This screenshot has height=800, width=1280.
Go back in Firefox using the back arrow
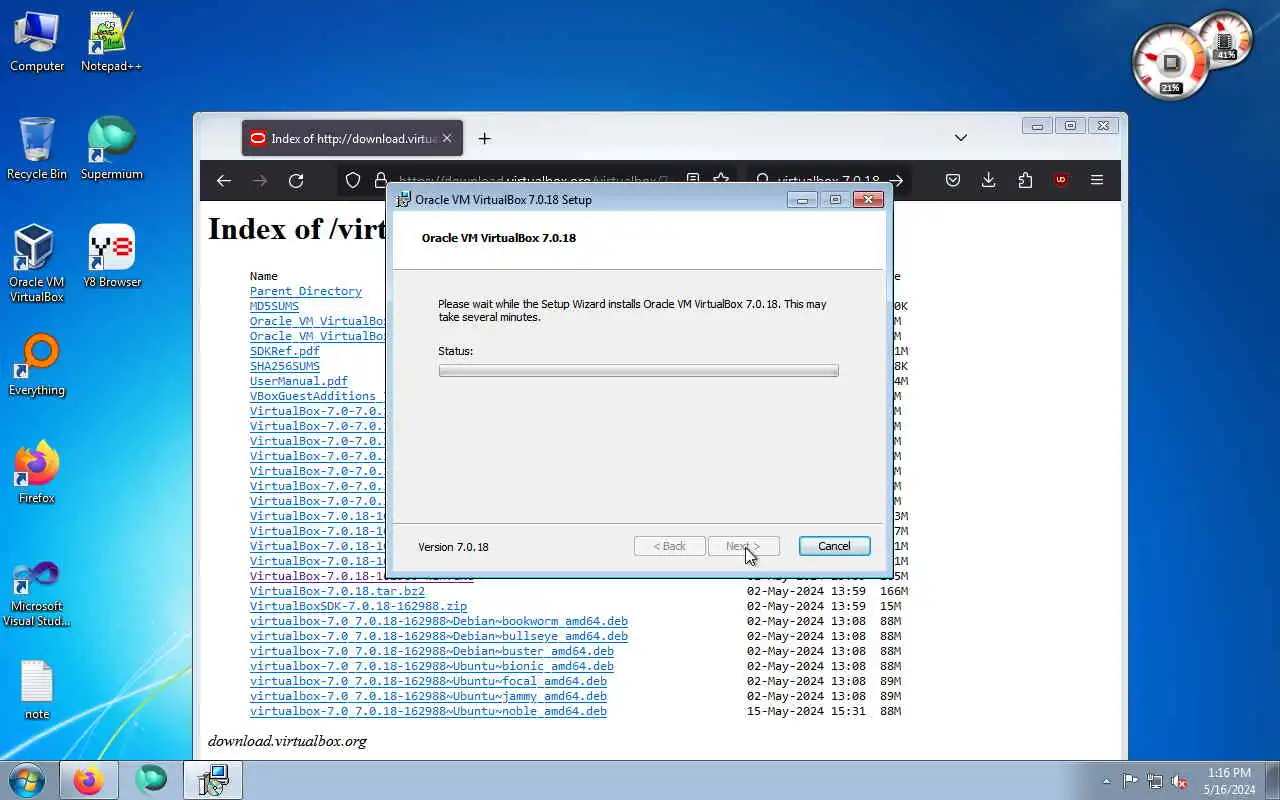click(x=224, y=180)
